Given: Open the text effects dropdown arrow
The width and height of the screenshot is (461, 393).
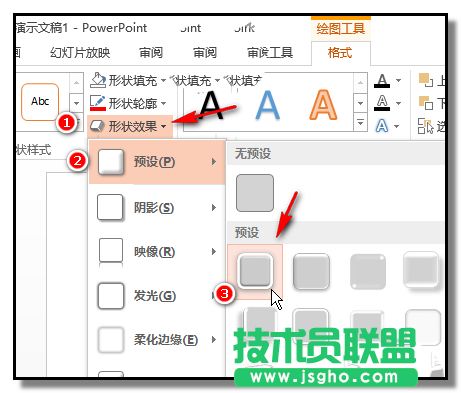Looking at the screenshot, I should pos(396,126).
